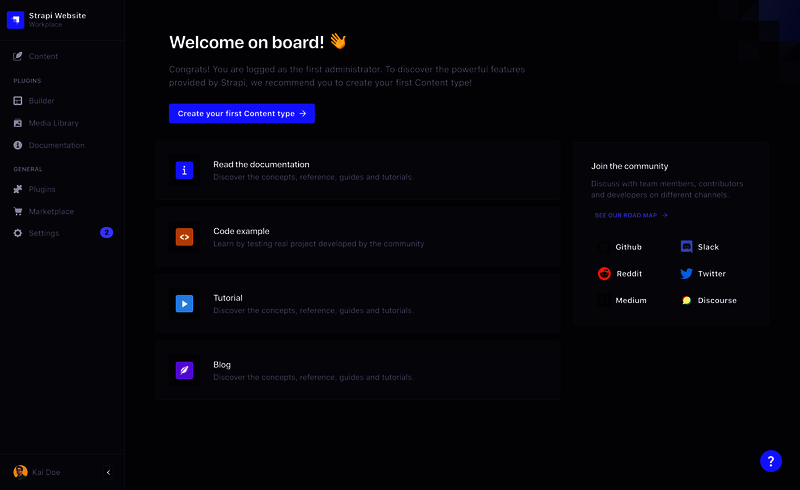Click the orange code brackets icon
This screenshot has height=490, width=800.
coord(185,237)
